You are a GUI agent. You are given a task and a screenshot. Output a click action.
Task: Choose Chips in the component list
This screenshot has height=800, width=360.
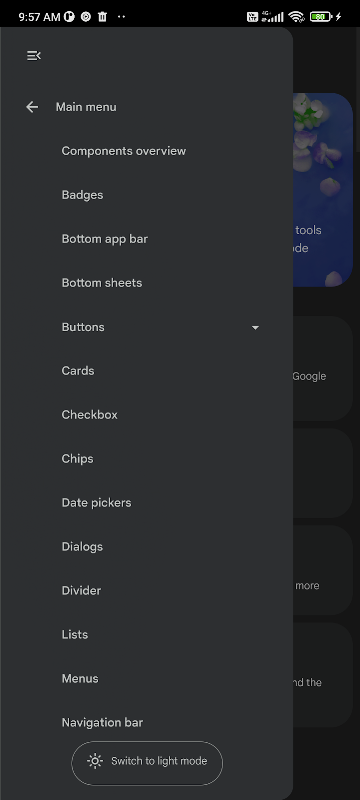pos(78,459)
